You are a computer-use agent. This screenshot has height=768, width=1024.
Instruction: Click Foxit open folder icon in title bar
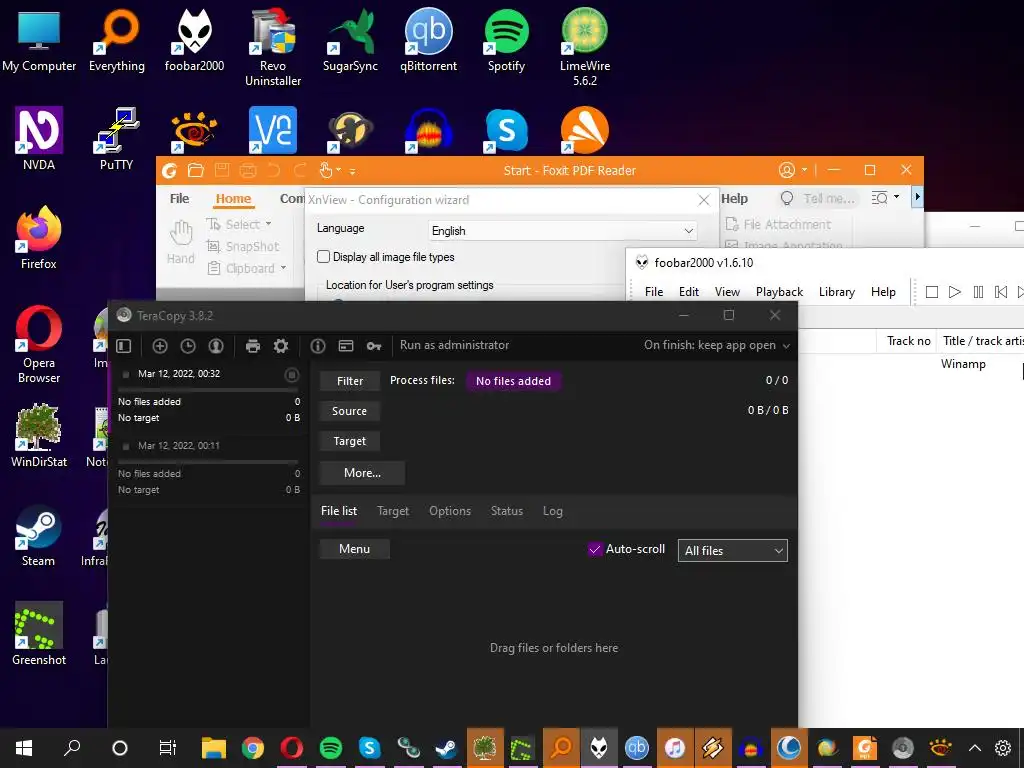coord(196,170)
